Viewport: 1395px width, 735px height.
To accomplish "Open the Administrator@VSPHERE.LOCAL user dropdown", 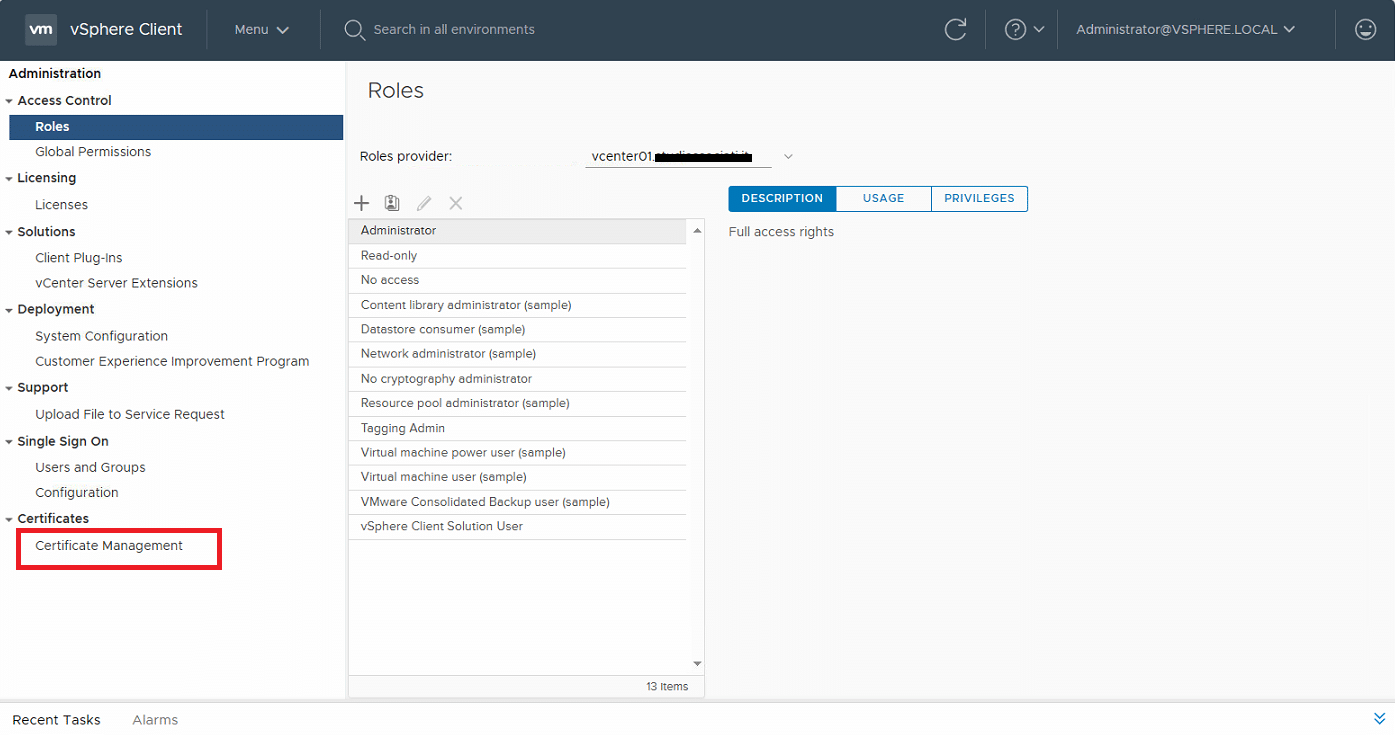I will coord(1186,30).
